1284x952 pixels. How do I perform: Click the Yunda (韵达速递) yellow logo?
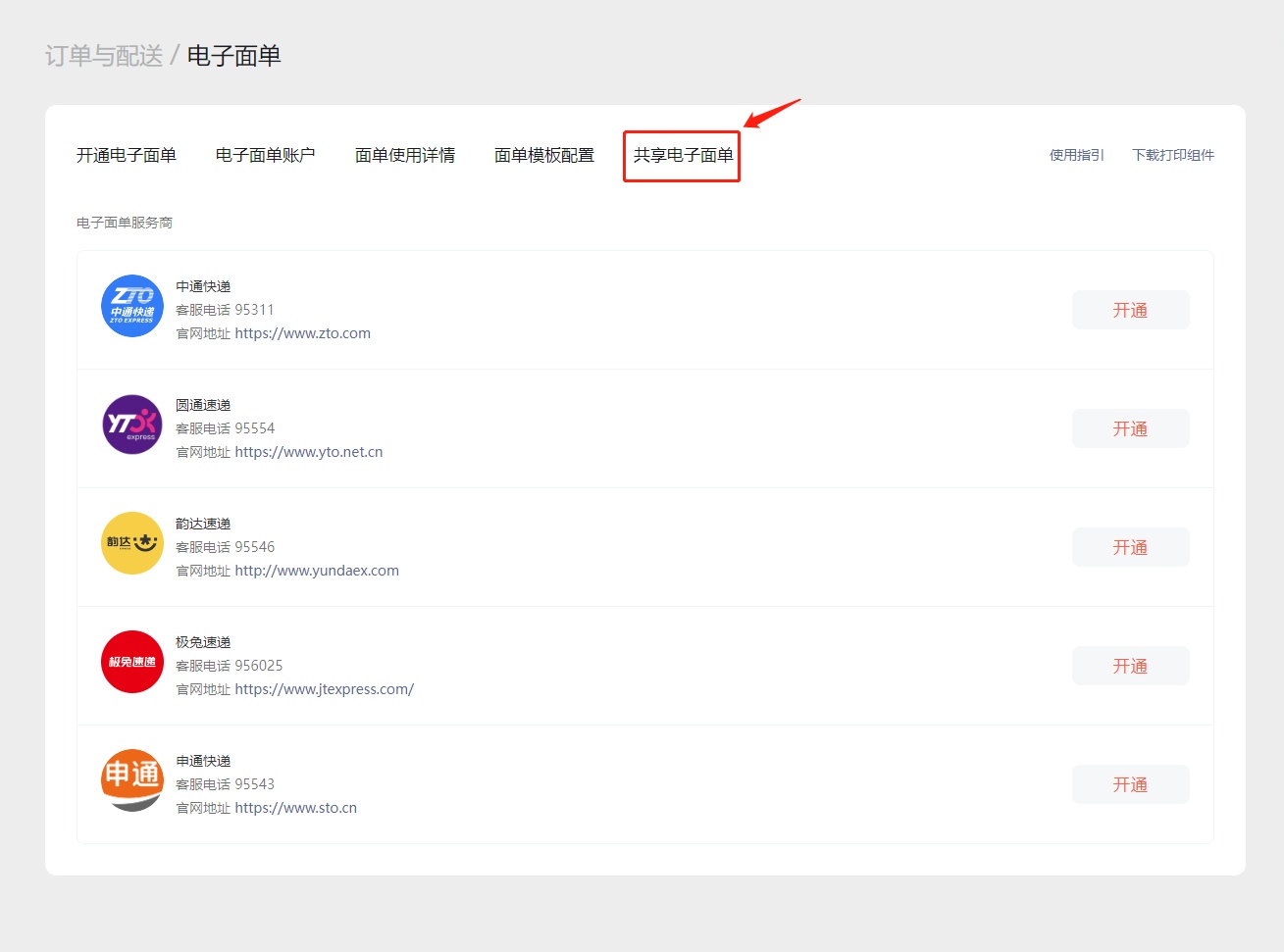pyautogui.click(x=132, y=543)
